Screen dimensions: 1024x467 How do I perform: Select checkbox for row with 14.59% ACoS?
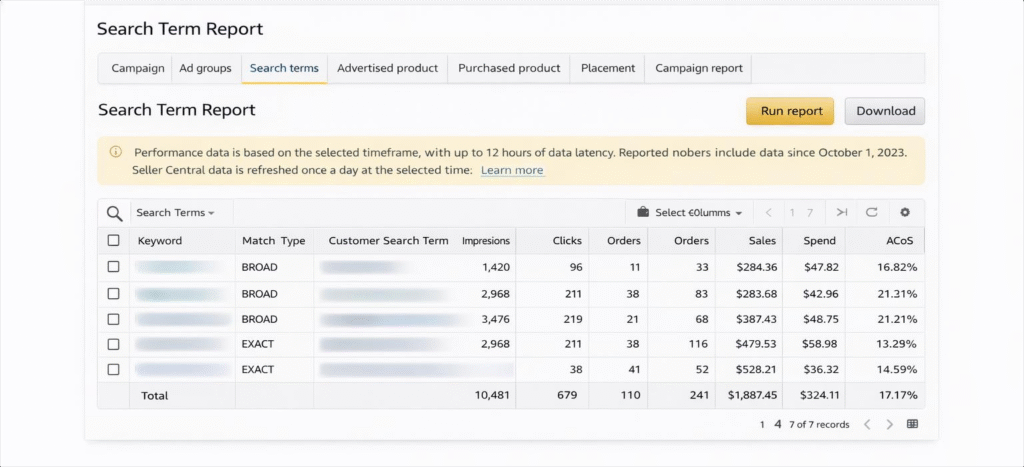click(x=113, y=369)
